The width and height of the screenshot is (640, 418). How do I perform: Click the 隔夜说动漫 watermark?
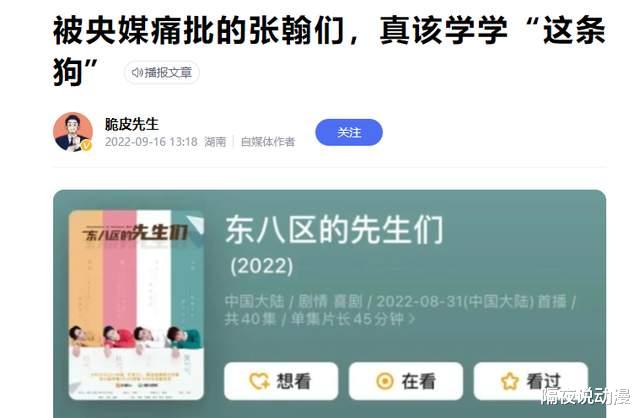click(585, 396)
